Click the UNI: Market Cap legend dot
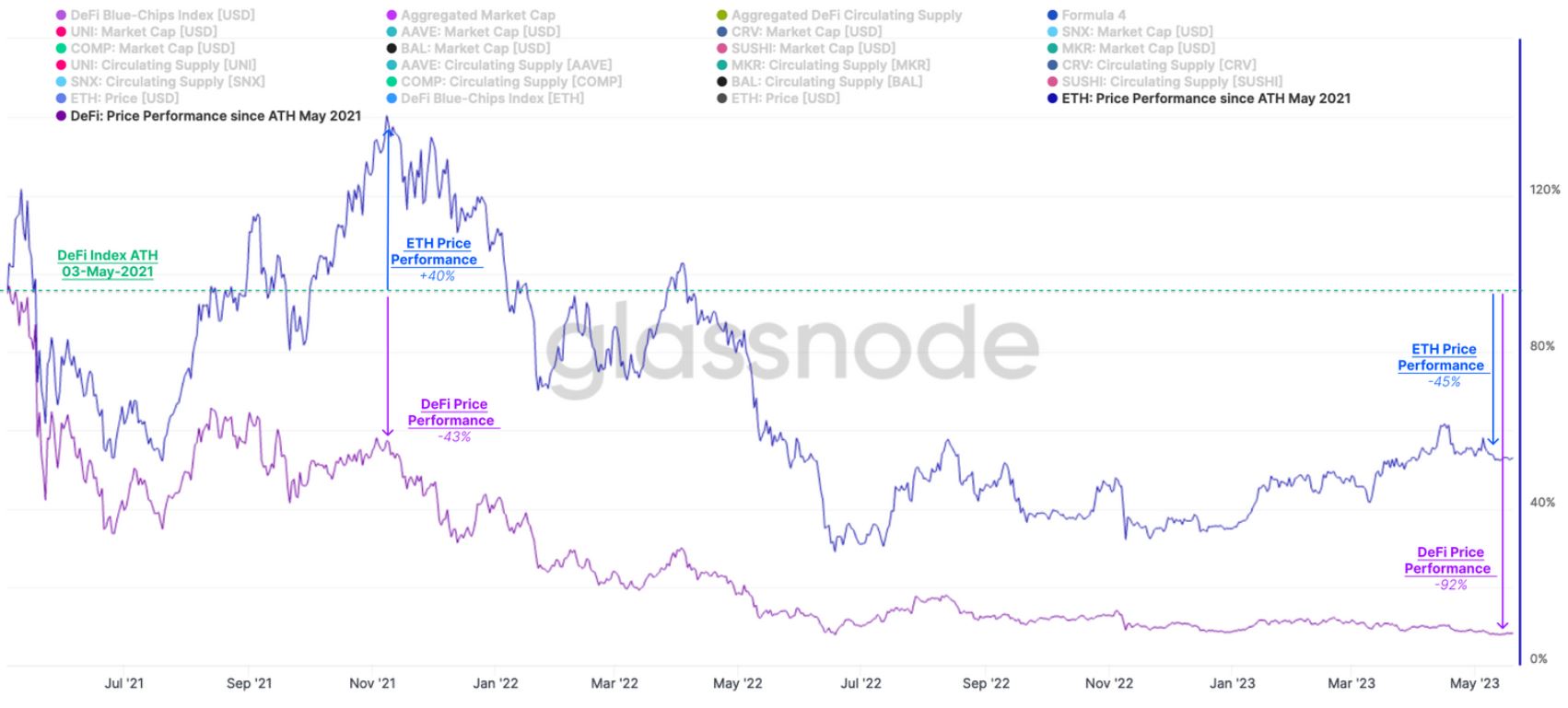Image resolution: width=1568 pixels, height=708 pixels. (61, 32)
